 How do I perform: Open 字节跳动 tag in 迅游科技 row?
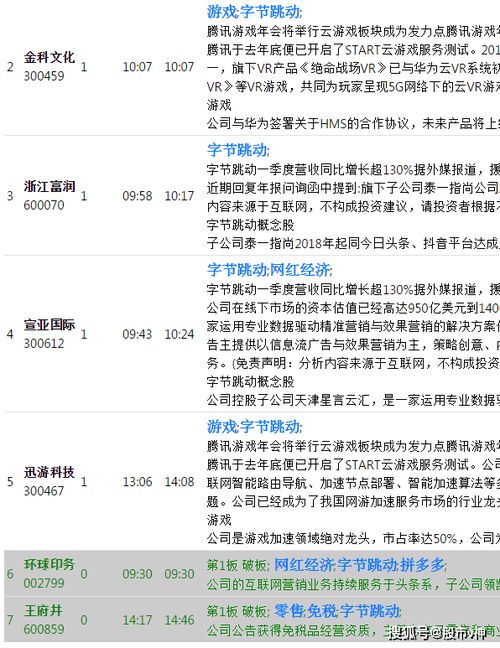tap(271, 426)
